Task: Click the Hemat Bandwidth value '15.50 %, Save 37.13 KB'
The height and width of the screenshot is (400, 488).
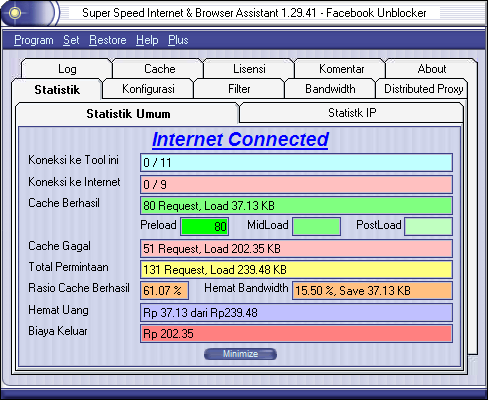Action: coord(372,291)
